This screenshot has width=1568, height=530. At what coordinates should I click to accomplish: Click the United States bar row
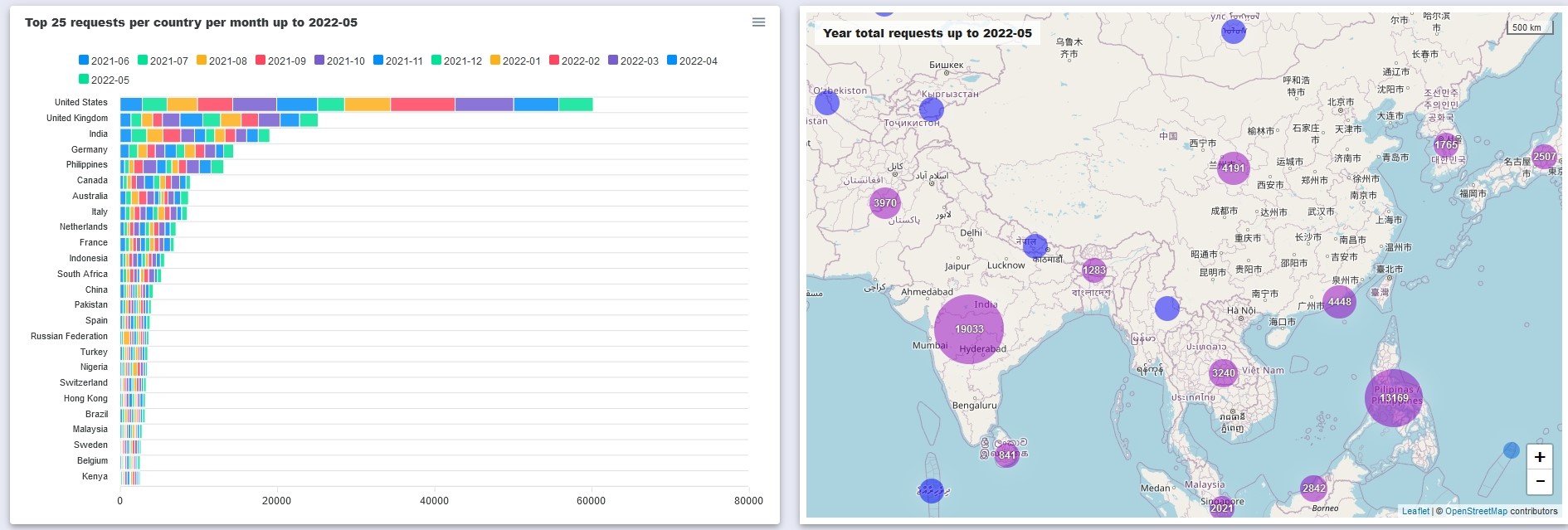(x=356, y=104)
